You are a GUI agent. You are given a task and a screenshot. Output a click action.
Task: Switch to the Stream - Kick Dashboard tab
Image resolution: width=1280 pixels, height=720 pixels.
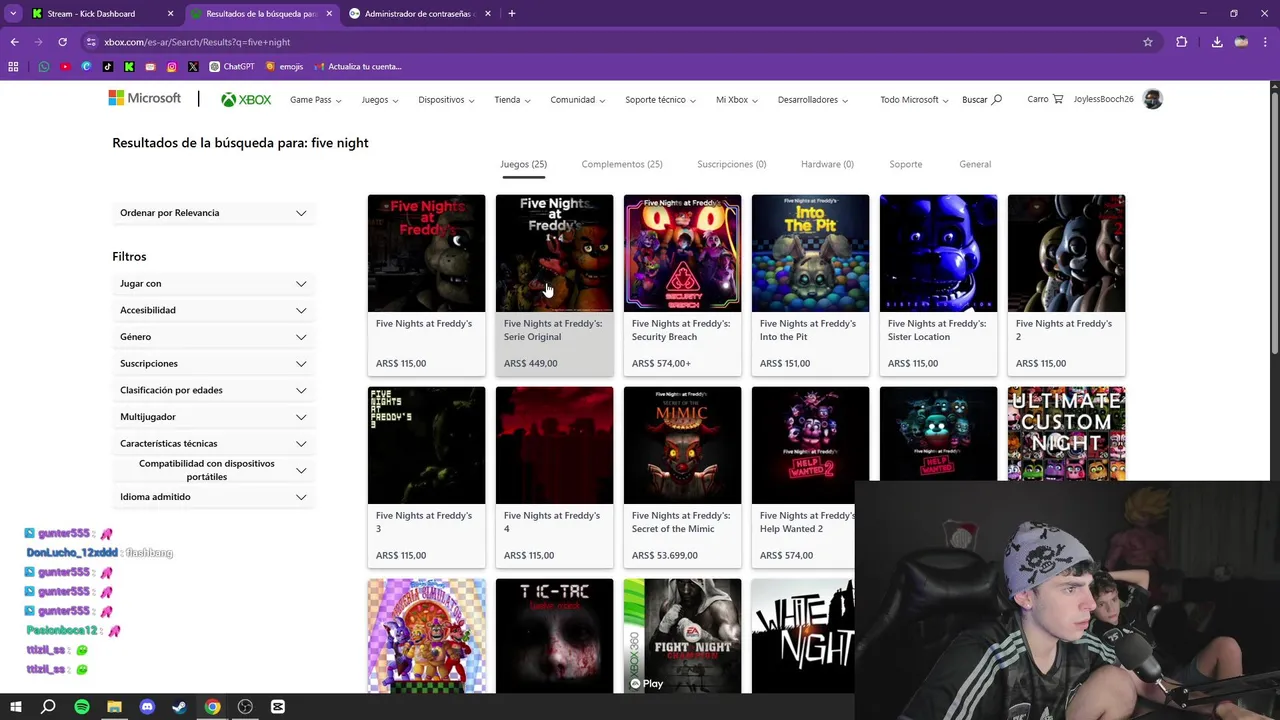click(x=101, y=14)
